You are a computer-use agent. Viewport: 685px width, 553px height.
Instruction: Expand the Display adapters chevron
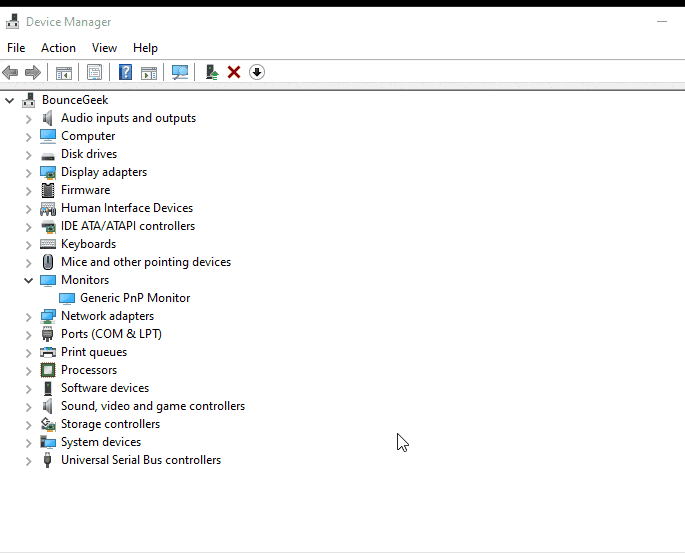(x=28, y=173)
